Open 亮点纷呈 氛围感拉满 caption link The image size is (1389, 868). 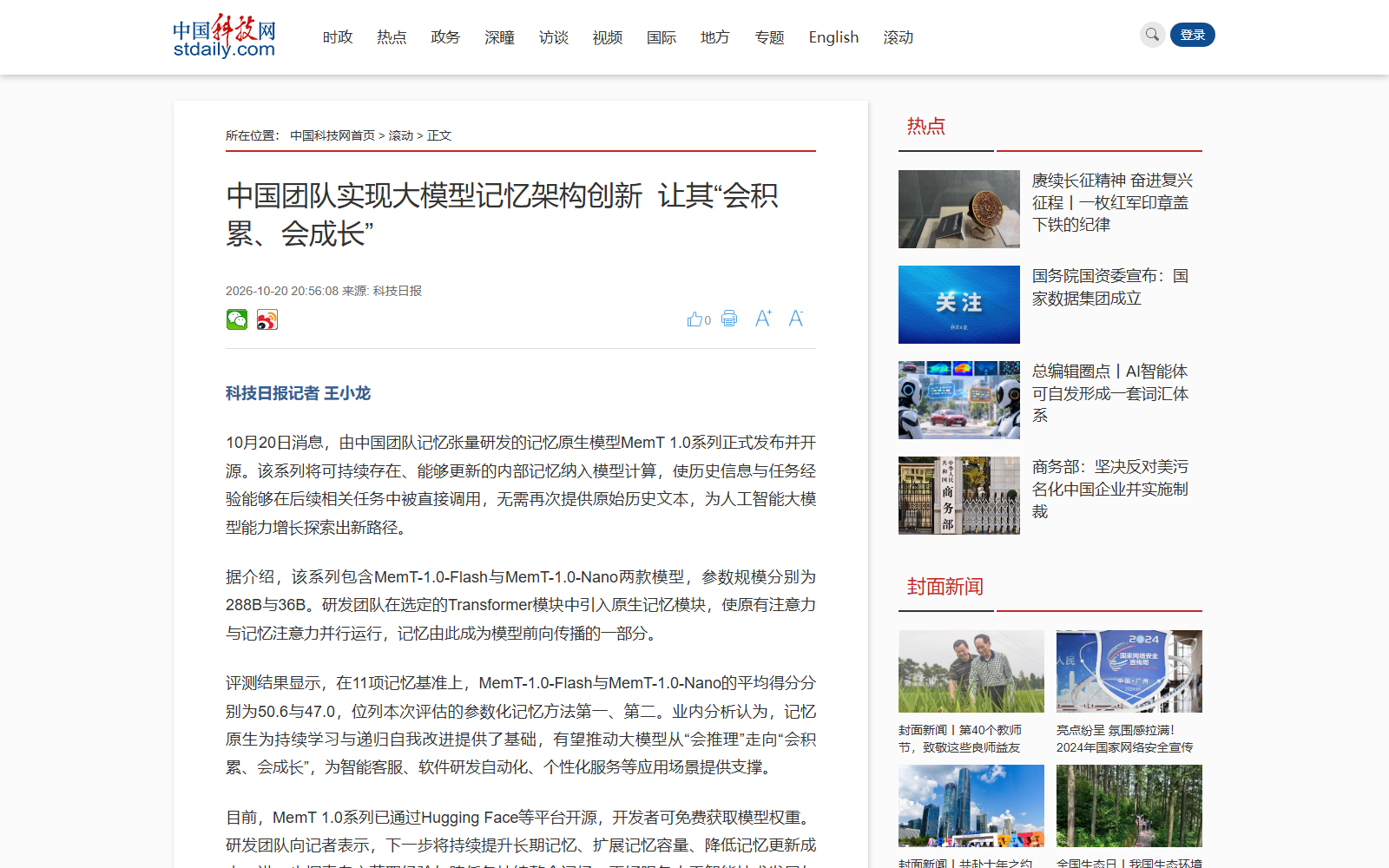(1125, 739)
